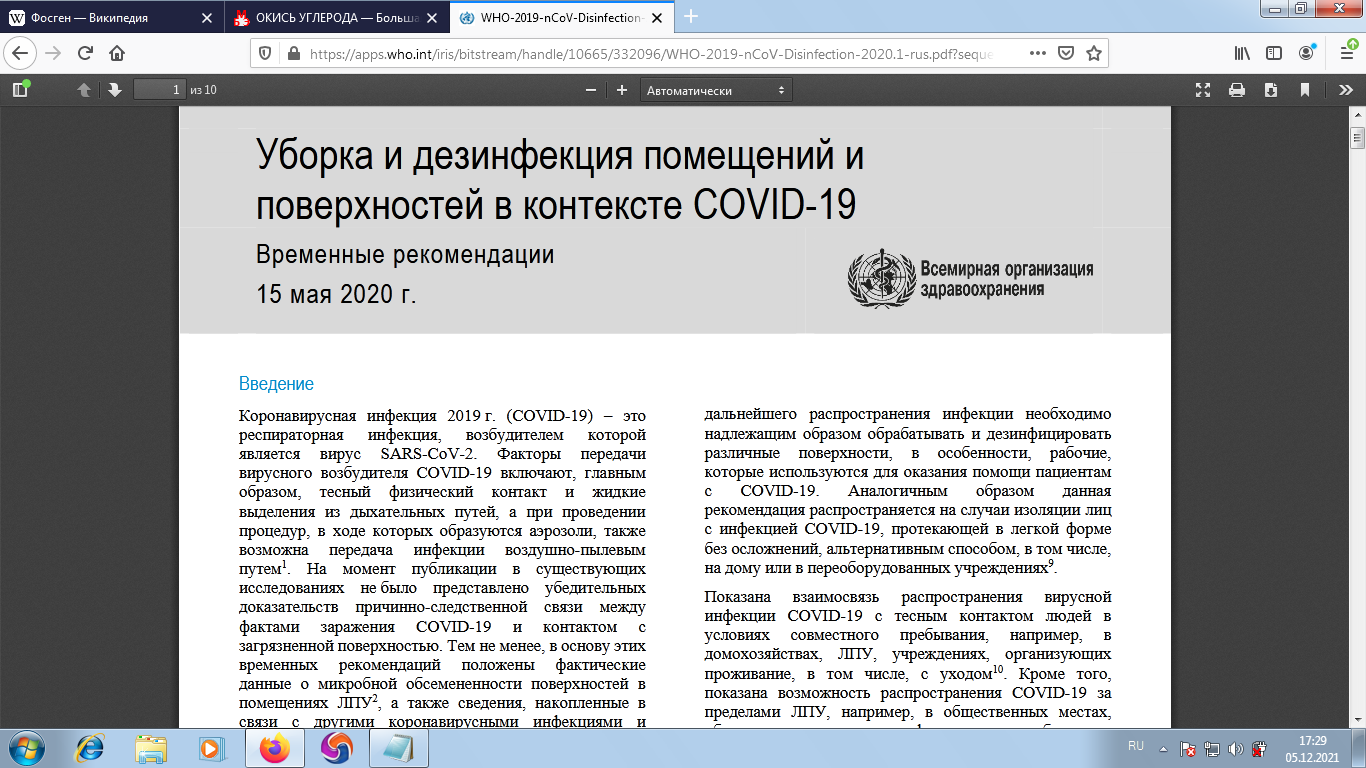Download the WHO PDF file
The image size is (1366, 768).
click(1271, 89)
